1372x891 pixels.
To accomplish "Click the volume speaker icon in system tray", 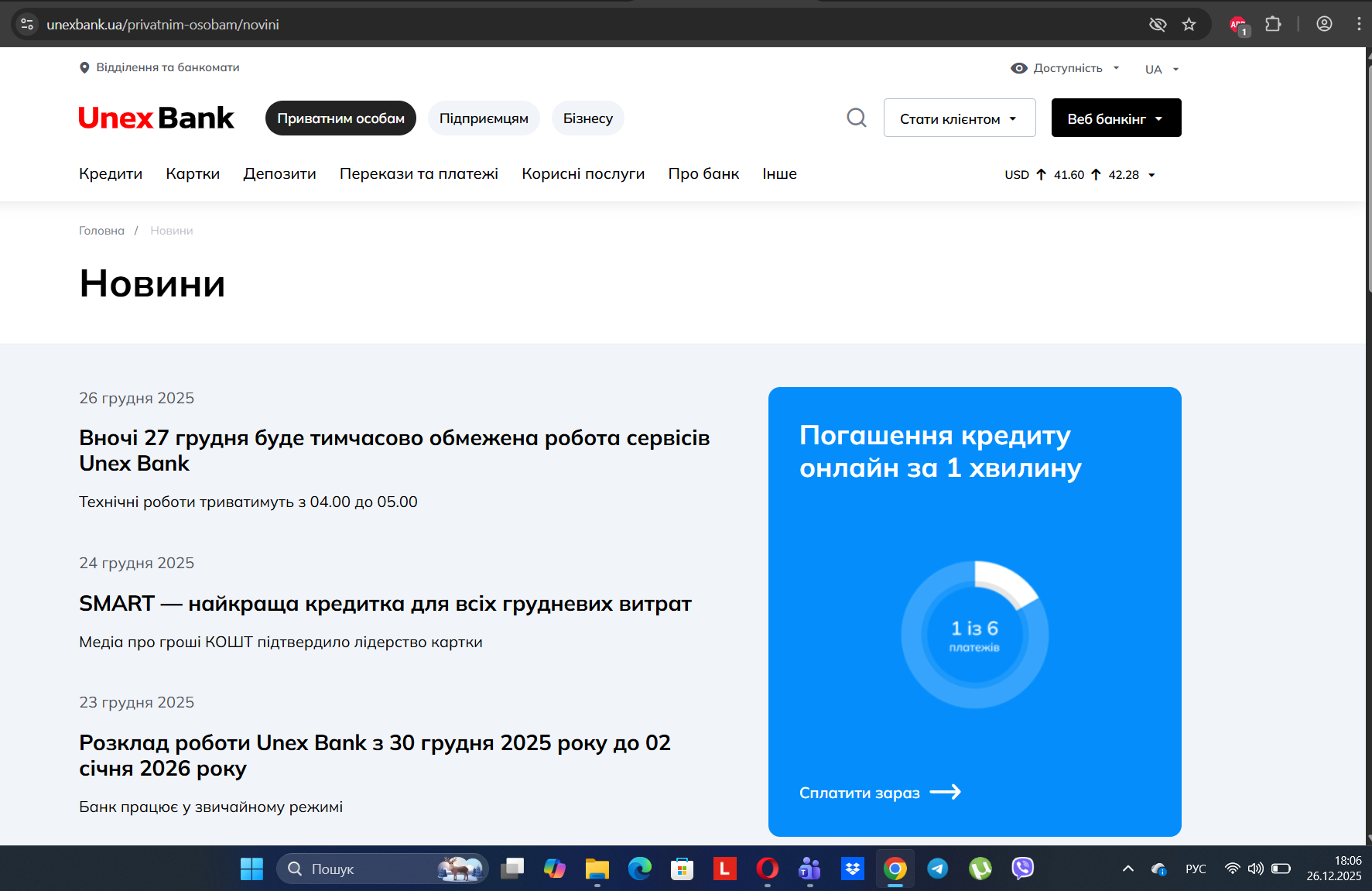I will click(x=1256, y=869).
